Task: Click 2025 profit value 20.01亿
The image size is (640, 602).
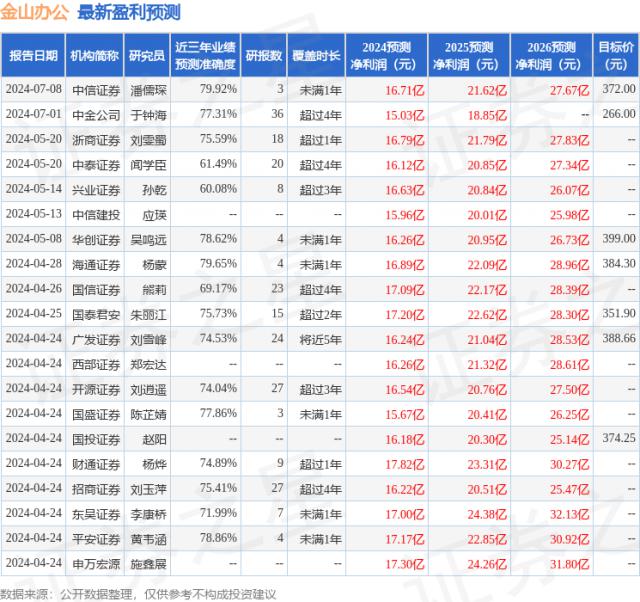Action: click(x=487, y=215)
